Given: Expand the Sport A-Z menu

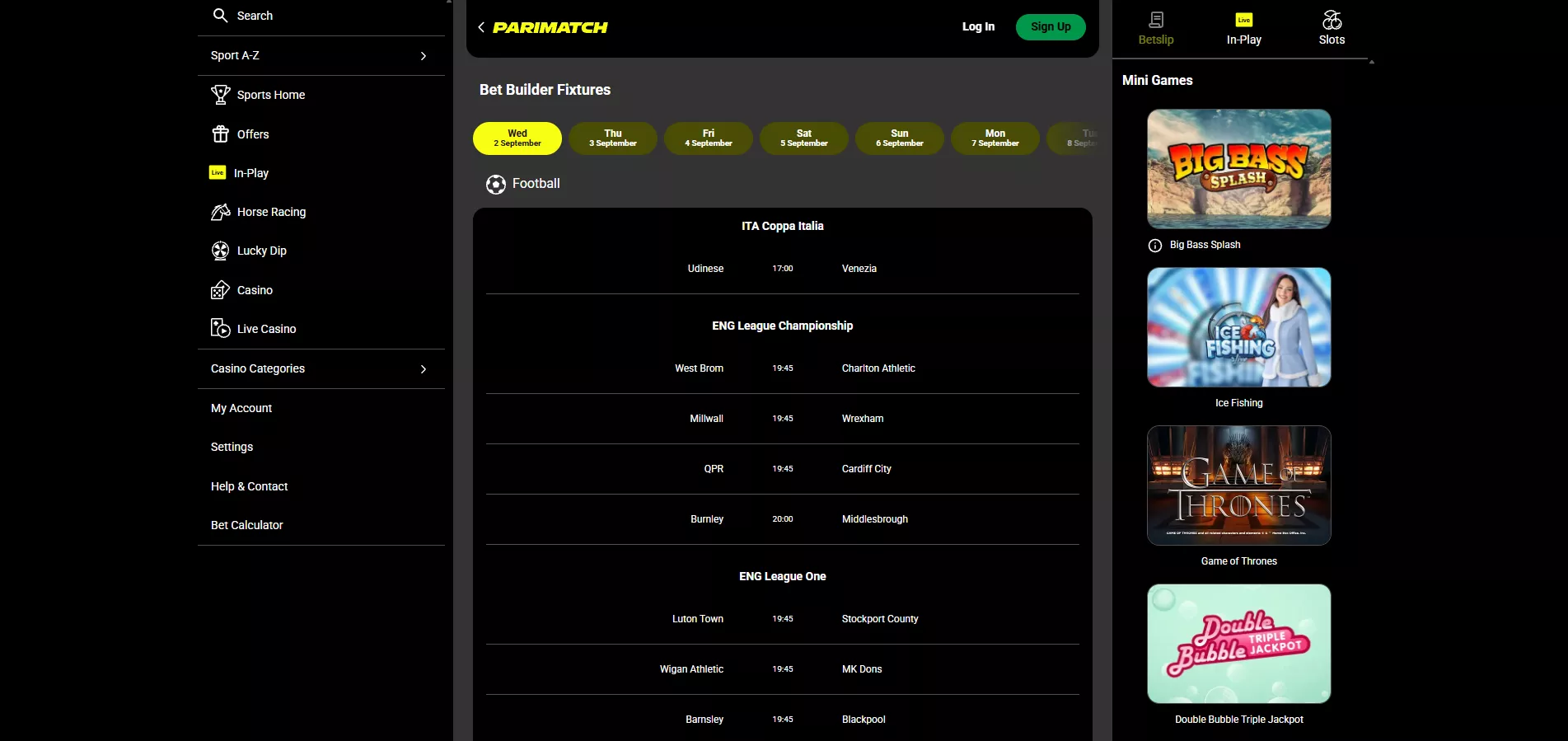Looking at the screenshot, I should (x=321, y=55).
